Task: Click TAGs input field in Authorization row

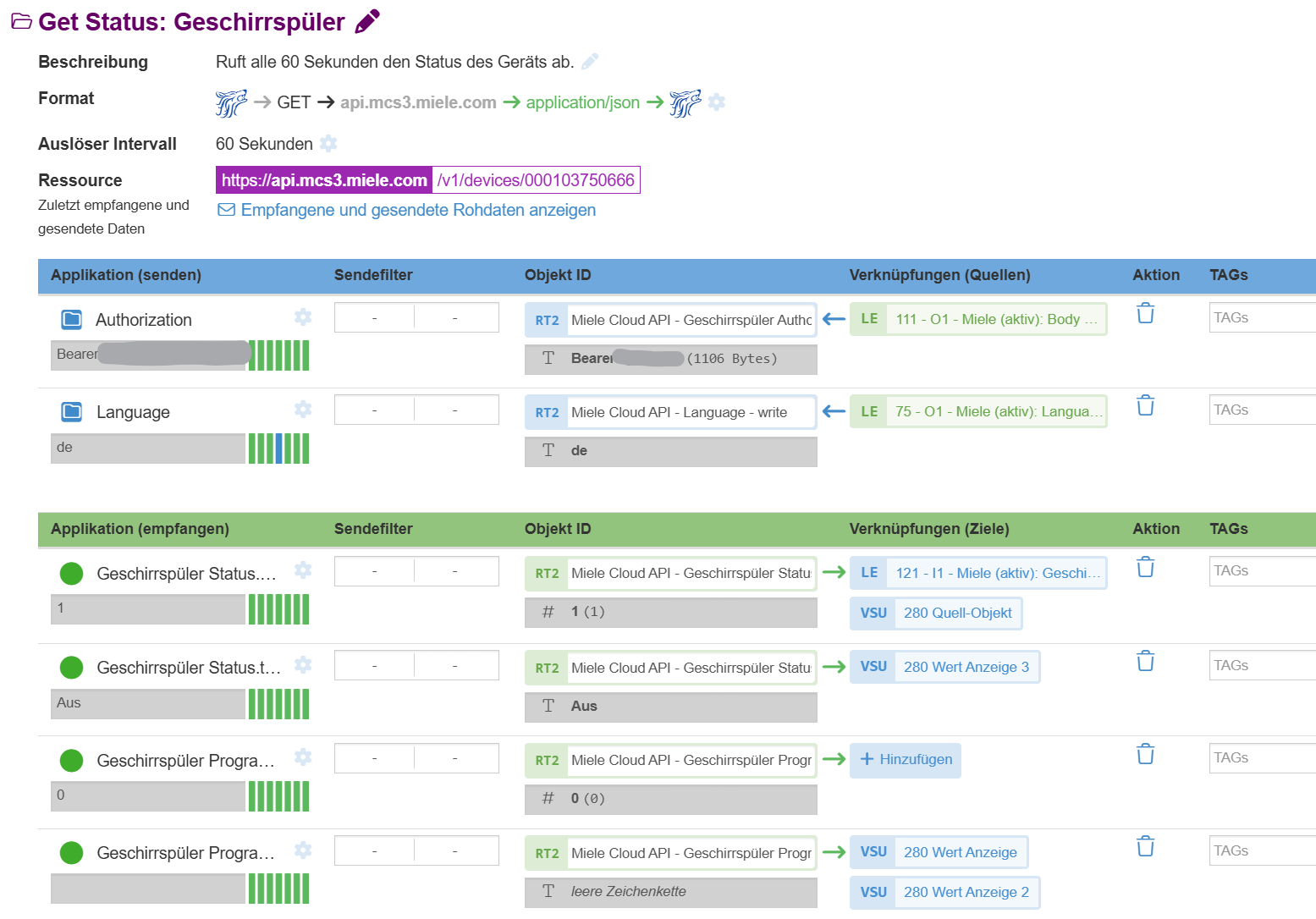Action: [x=1261, y=318]
